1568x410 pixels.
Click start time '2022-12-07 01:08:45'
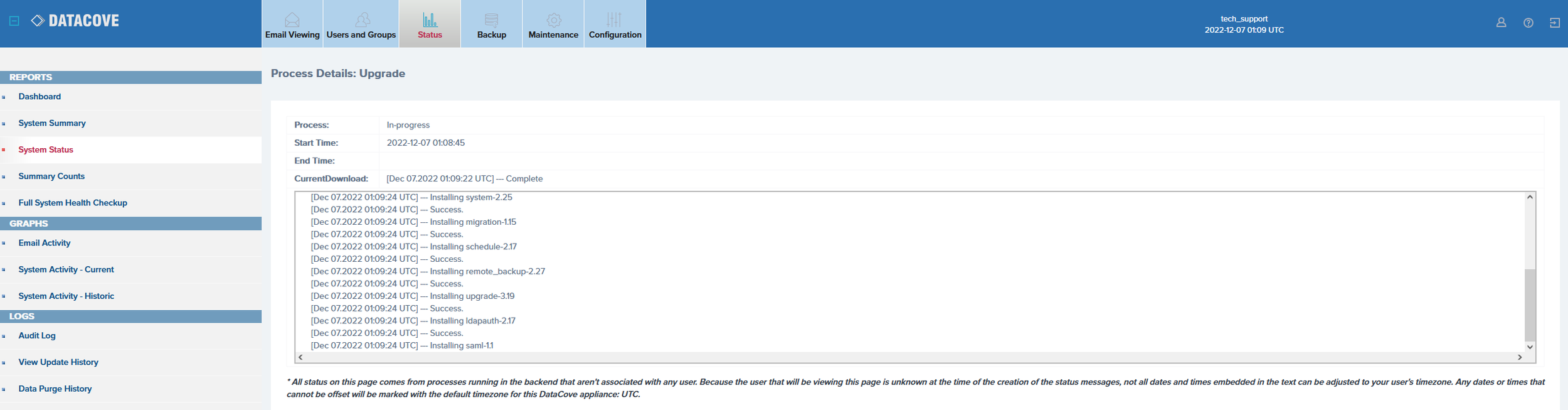[x=426, y=143]
